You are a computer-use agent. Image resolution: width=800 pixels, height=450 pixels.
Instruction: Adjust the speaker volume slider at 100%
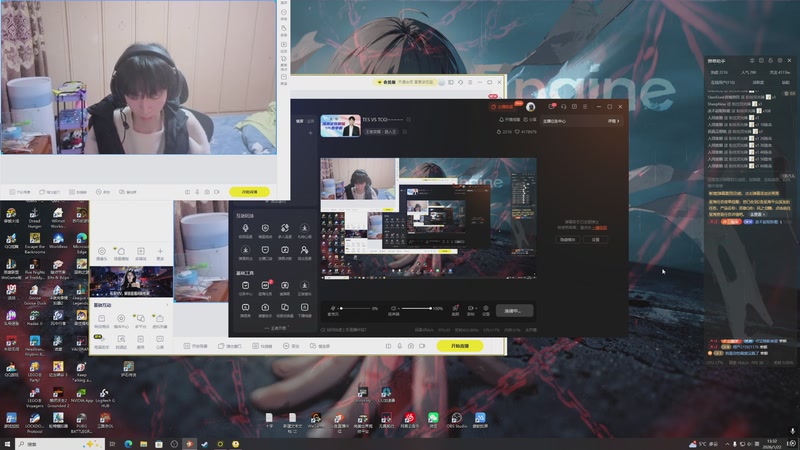coord(415,309)
